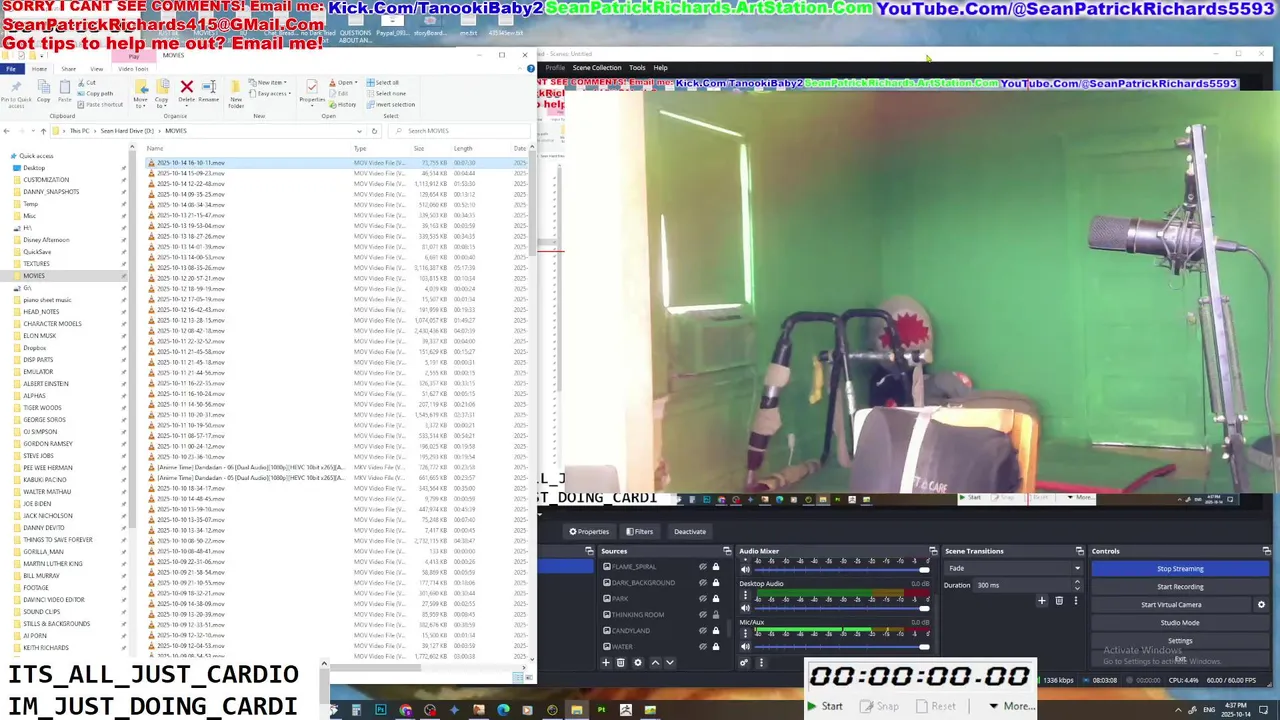
Task: Adjust the Desktop Audio volume slider
Action: (x=841, y=608)
